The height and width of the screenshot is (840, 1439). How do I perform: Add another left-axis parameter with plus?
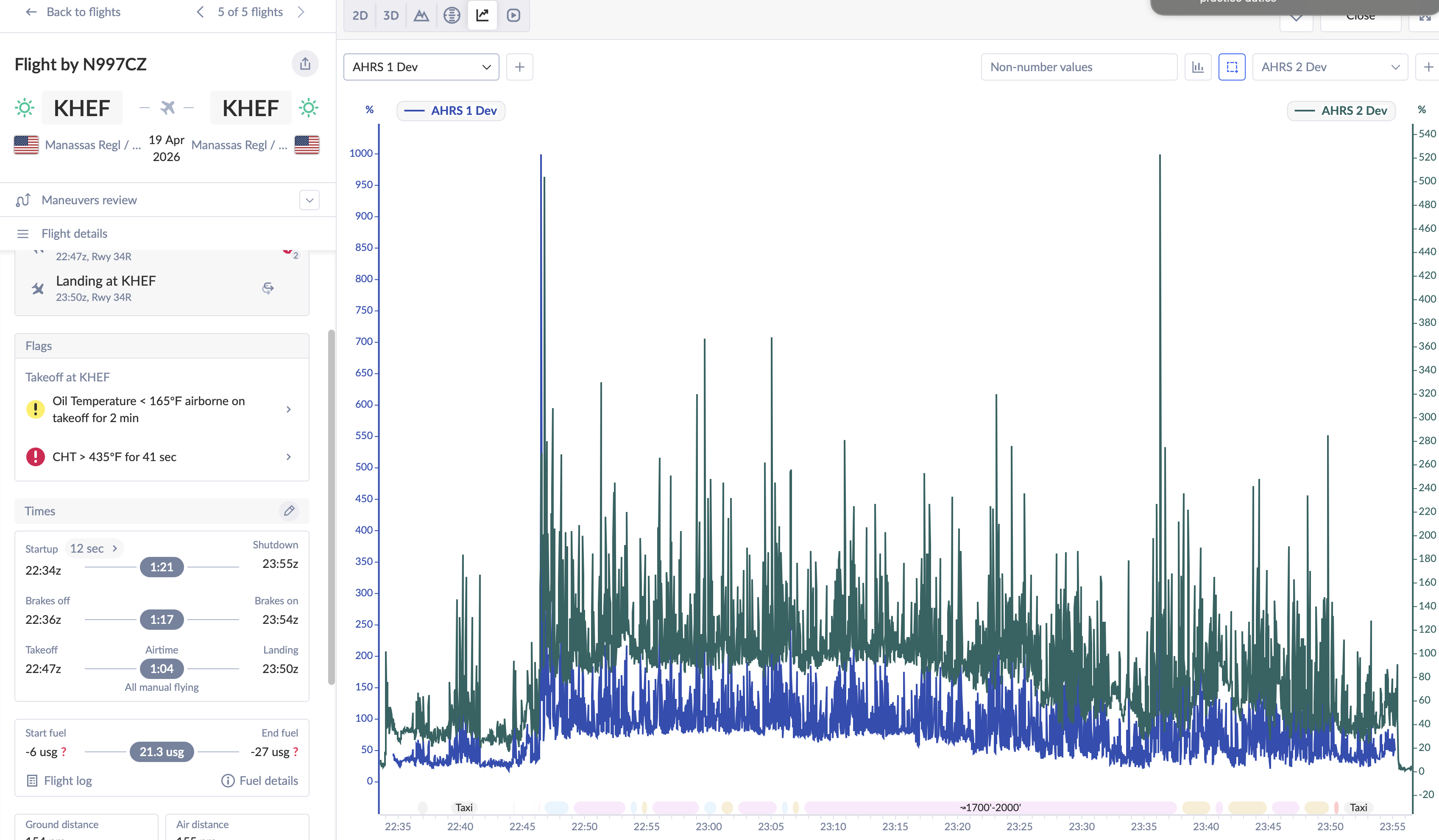click(x=520, y=67)
